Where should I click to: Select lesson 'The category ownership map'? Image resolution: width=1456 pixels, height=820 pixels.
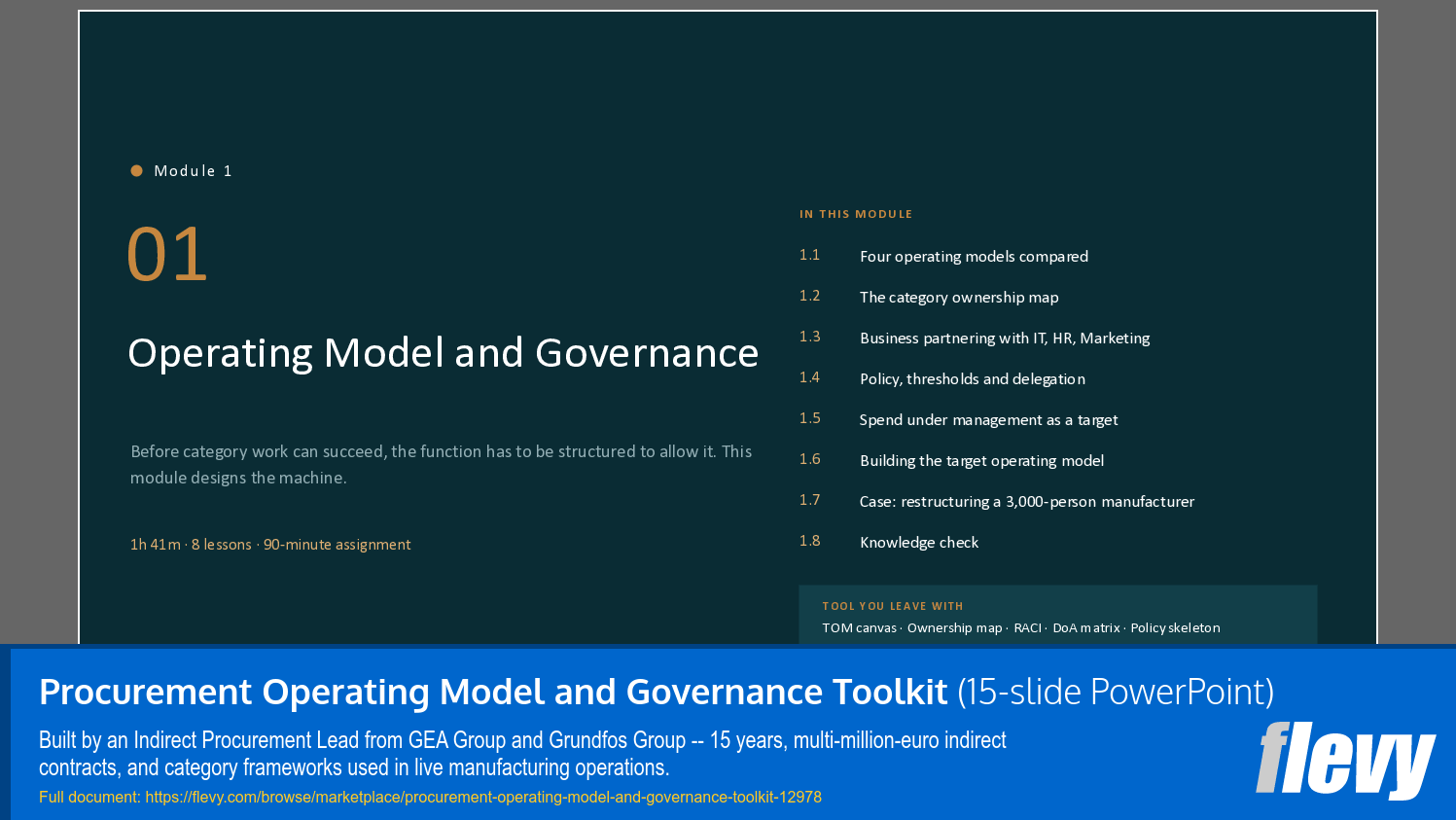tap(959, 298)
